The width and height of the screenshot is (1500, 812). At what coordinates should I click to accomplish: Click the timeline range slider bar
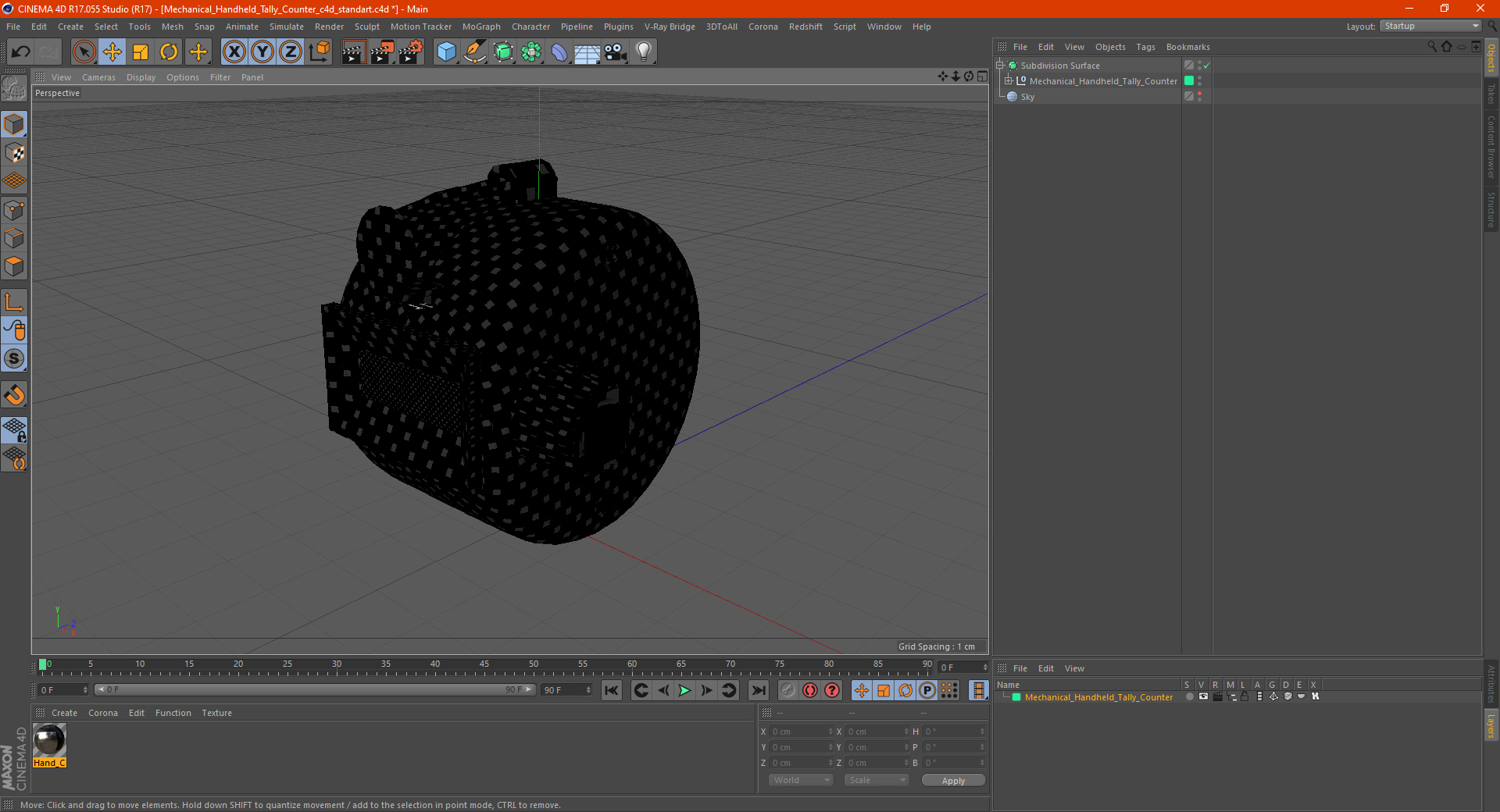coord(315,689)
